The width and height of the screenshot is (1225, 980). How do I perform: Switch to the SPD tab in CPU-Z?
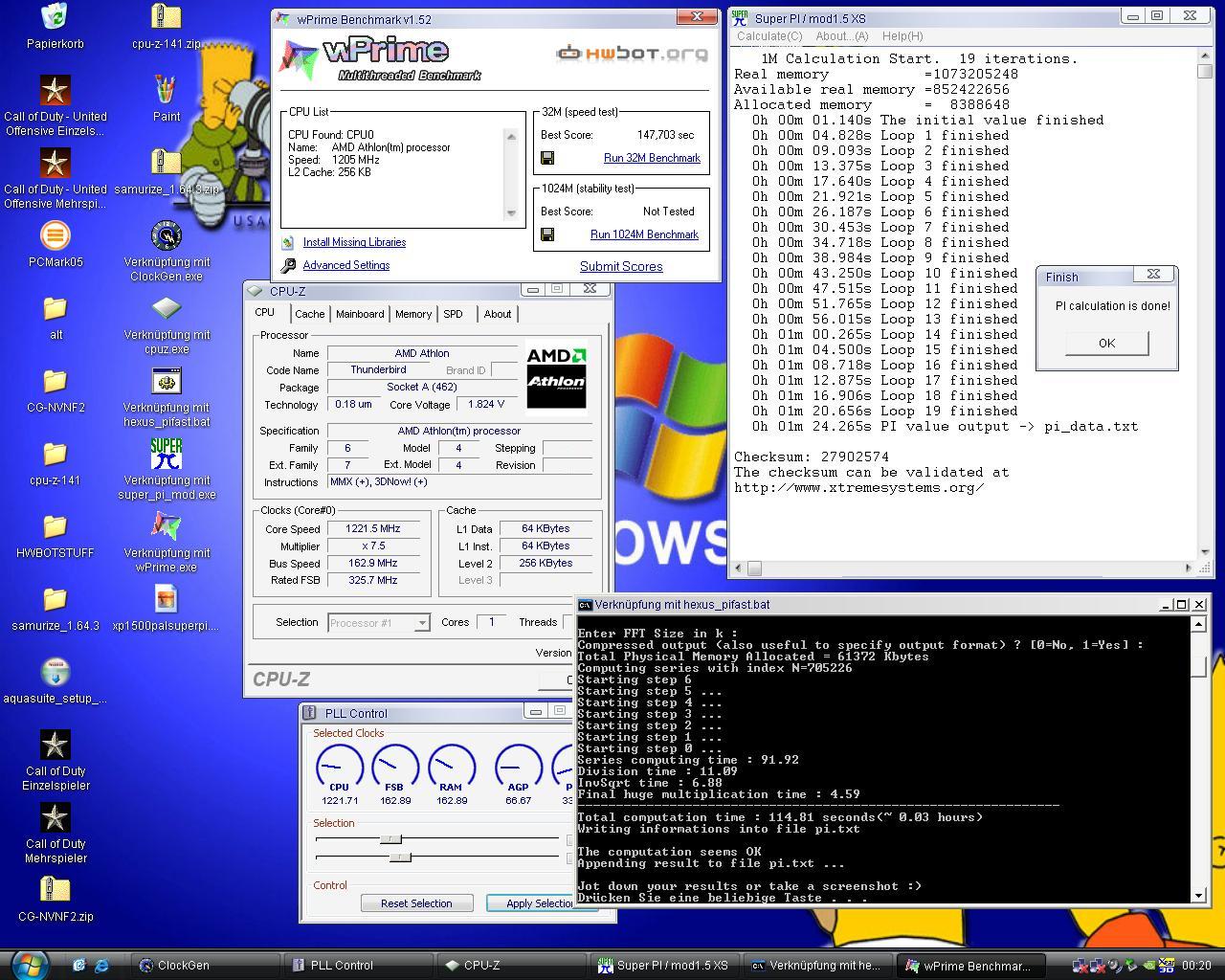coord(453,314)
